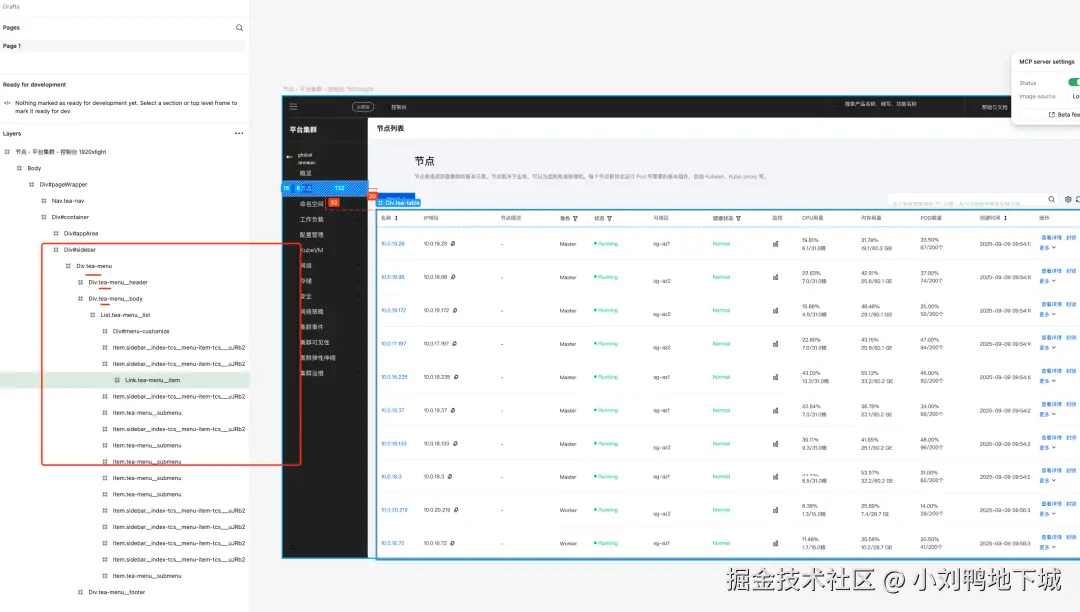This screenshot has width=1080, height=612.
Task: Select the Div#pageWrapper layer
Action: pyautogui.click(x=63, y=184)
